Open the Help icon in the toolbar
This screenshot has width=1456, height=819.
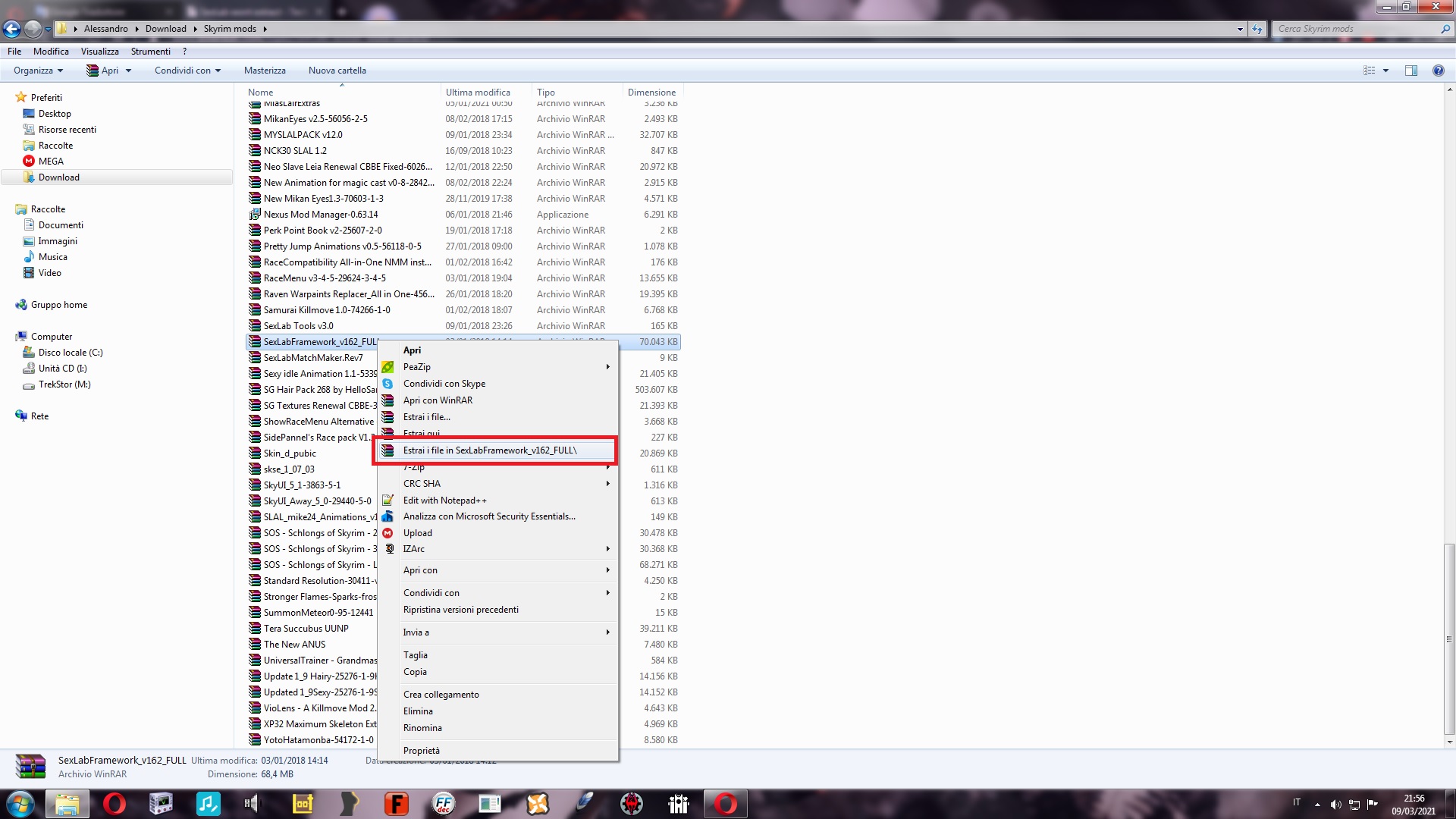(1438, 71)
